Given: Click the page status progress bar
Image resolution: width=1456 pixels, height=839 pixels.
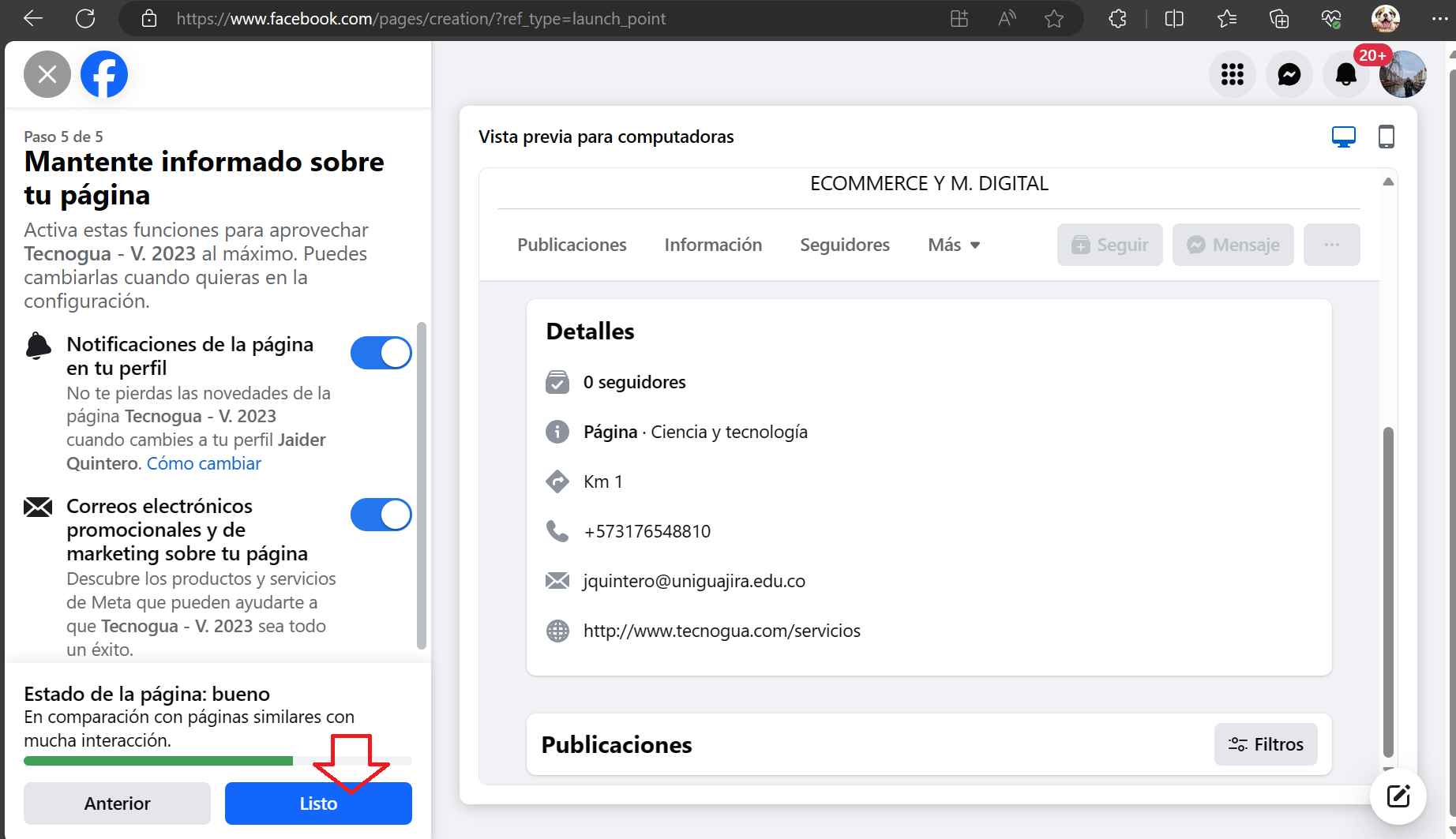Looking at the screenshot, I should point(217,761).
